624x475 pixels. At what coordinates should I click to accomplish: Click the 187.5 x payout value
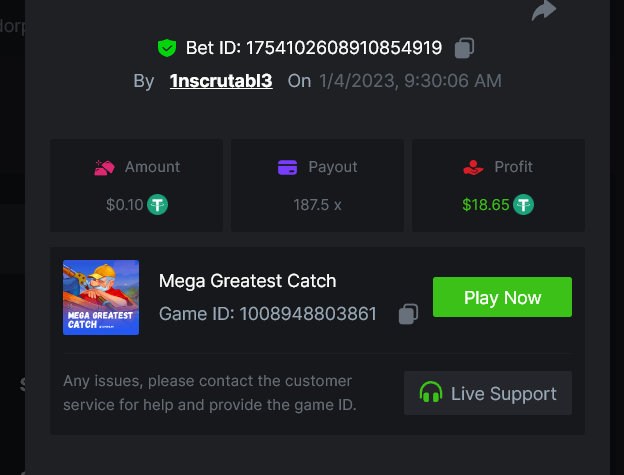[317, 204]
